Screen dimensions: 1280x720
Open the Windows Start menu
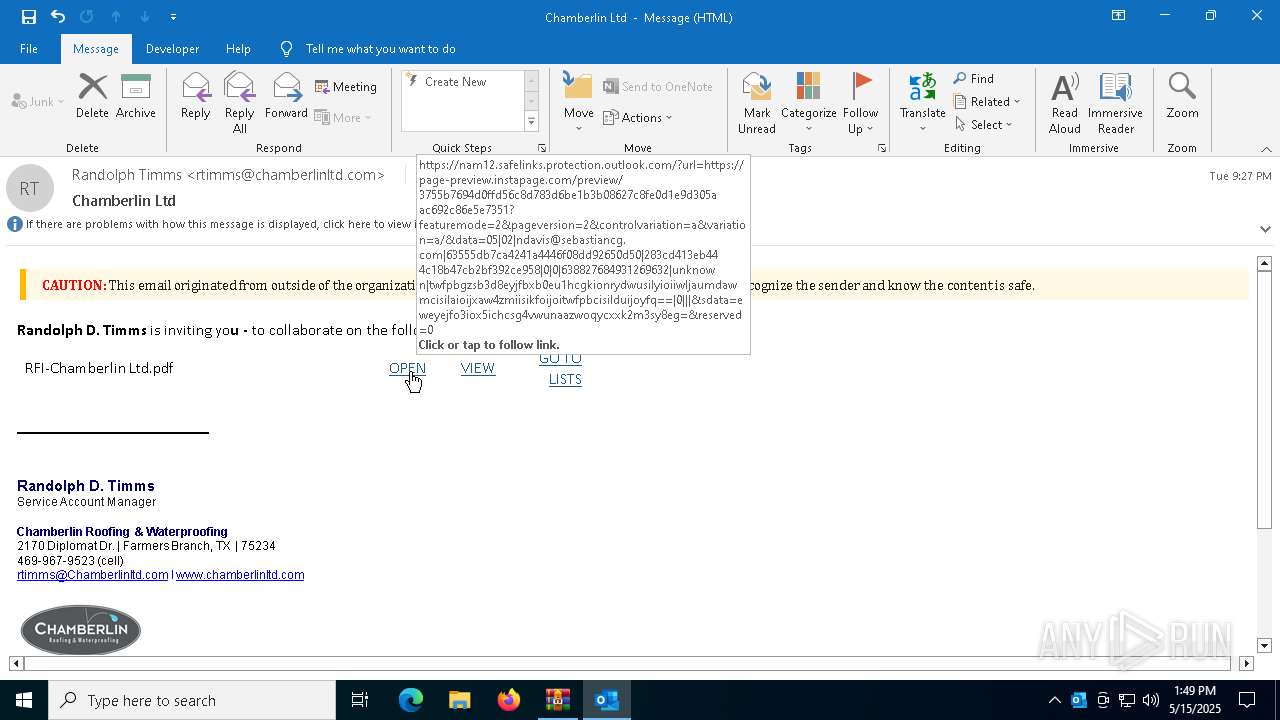(x=24, y=700)
